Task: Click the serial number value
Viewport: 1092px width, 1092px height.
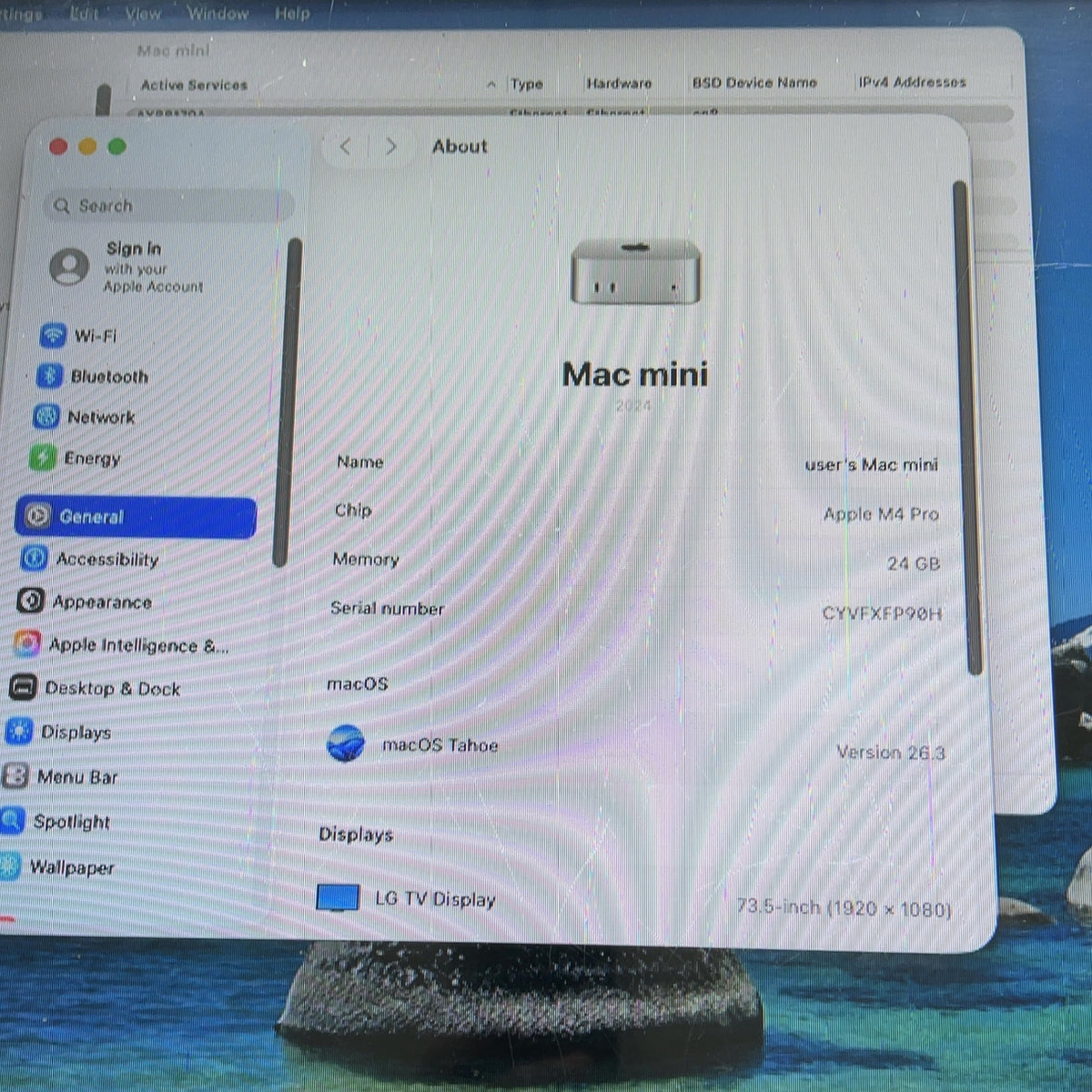Action: 882,613
